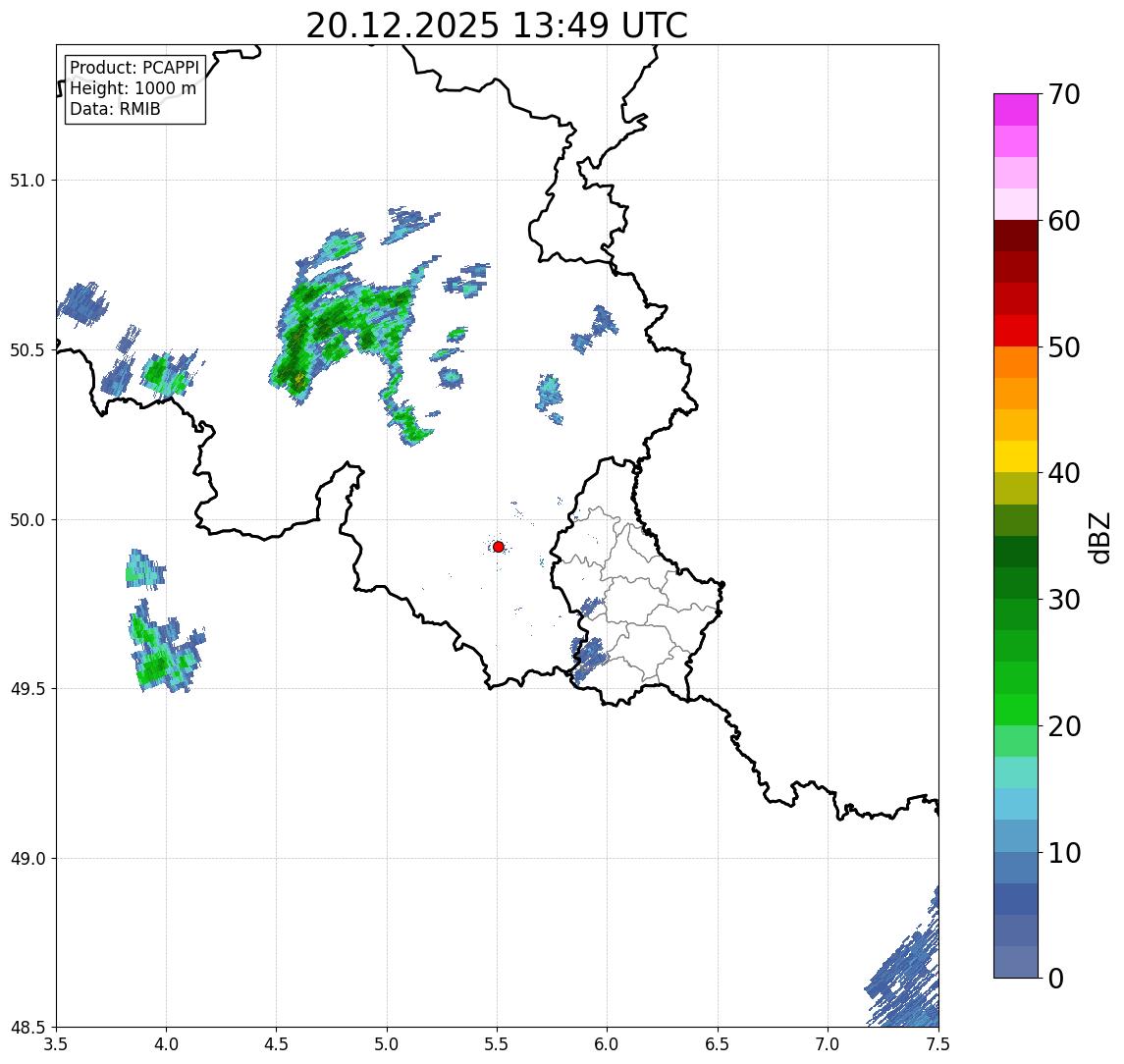Viewport: 1124px width, 1064px height.
Task: Click the colorbar tick label 20
Action: pos(1064,726)
